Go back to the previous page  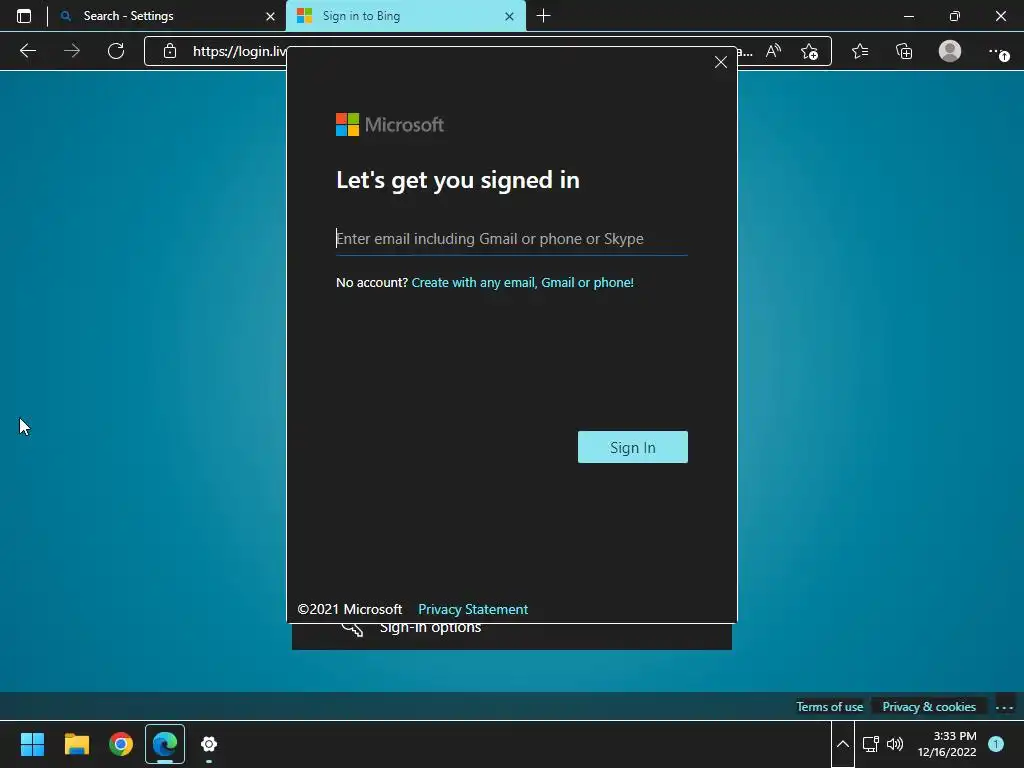(27, 51)
